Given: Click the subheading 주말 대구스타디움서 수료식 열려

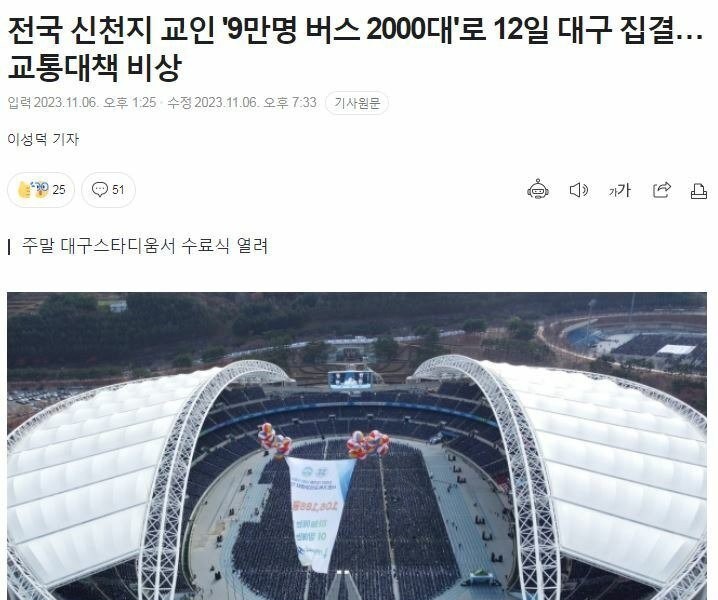Looking at the screenshot, I should (145, 246).
